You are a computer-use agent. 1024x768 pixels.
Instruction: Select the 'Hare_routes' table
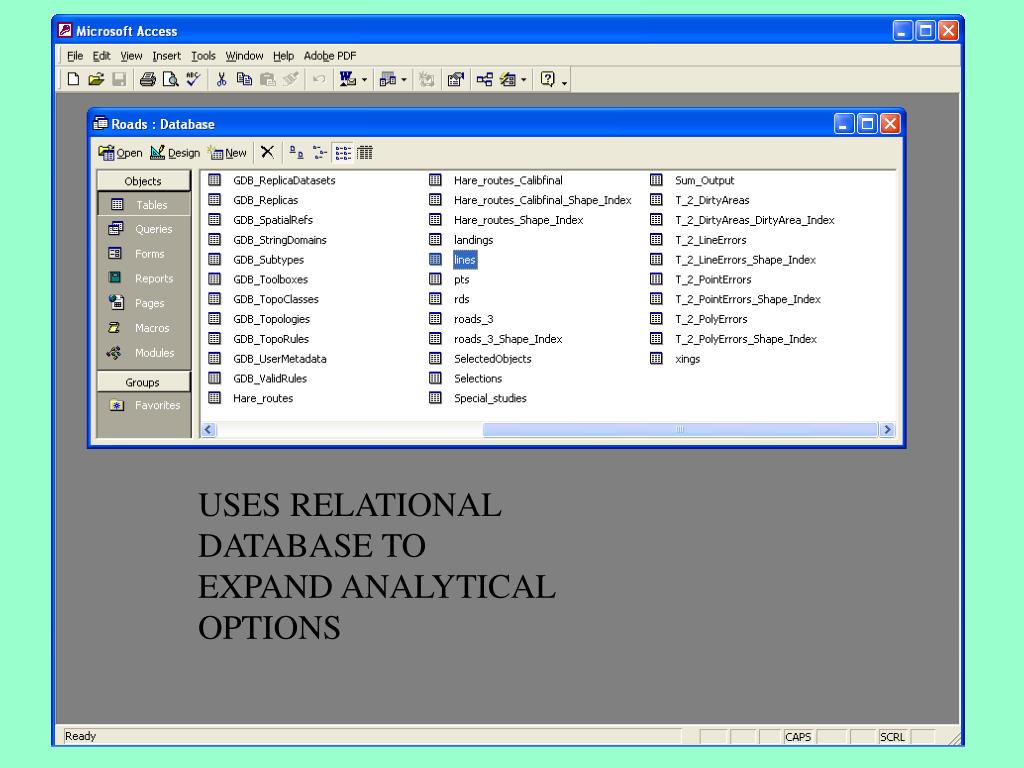(x=263, y=398)
